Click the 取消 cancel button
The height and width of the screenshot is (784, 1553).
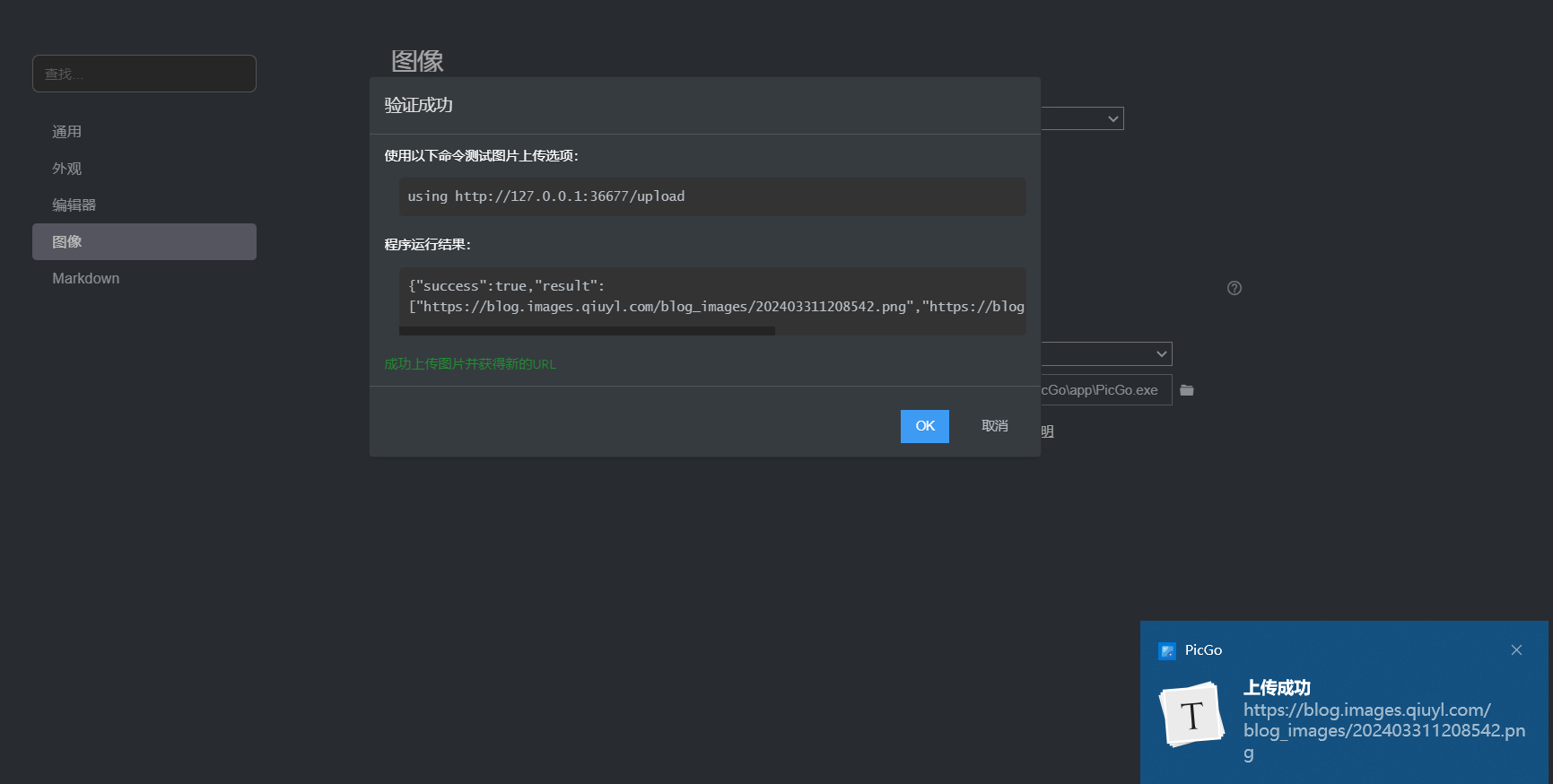[994, 426]
